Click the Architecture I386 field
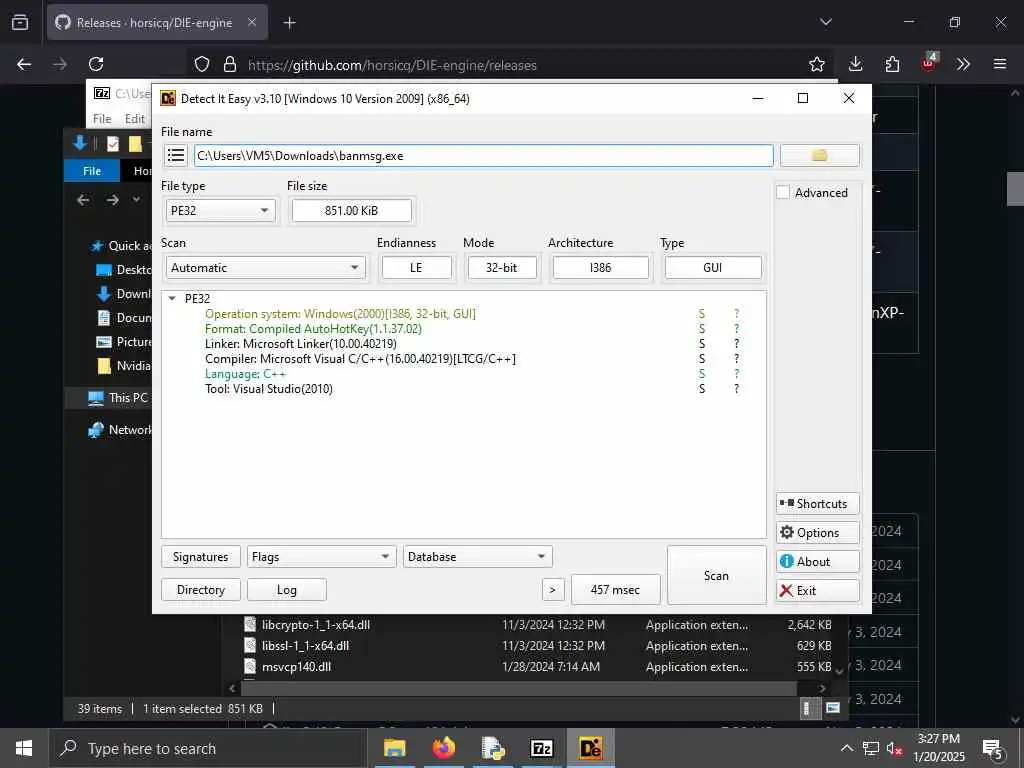The image size is (1024, 768). (601, 268)
